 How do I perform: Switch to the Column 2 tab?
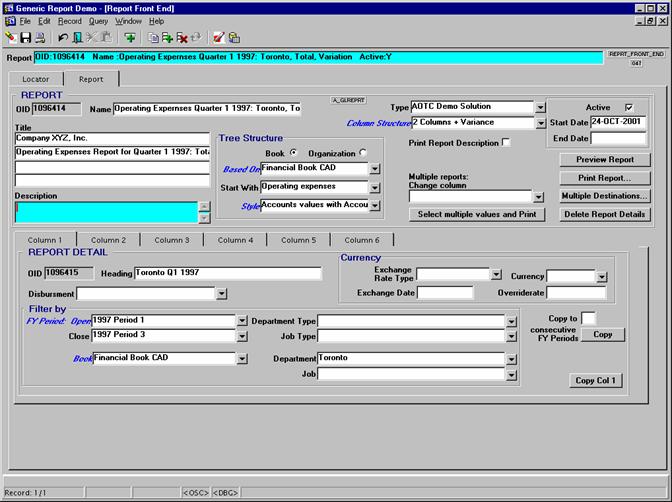coord(108,240)
